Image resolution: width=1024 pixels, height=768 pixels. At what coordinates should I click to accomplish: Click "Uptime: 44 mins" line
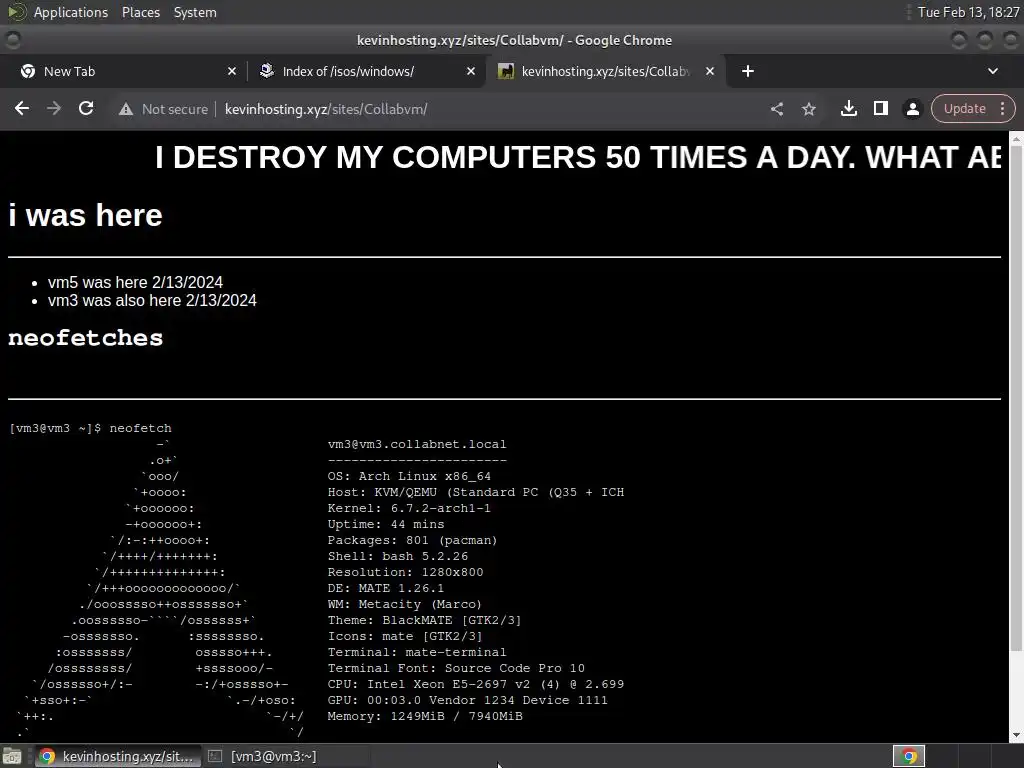pos(385,524)
